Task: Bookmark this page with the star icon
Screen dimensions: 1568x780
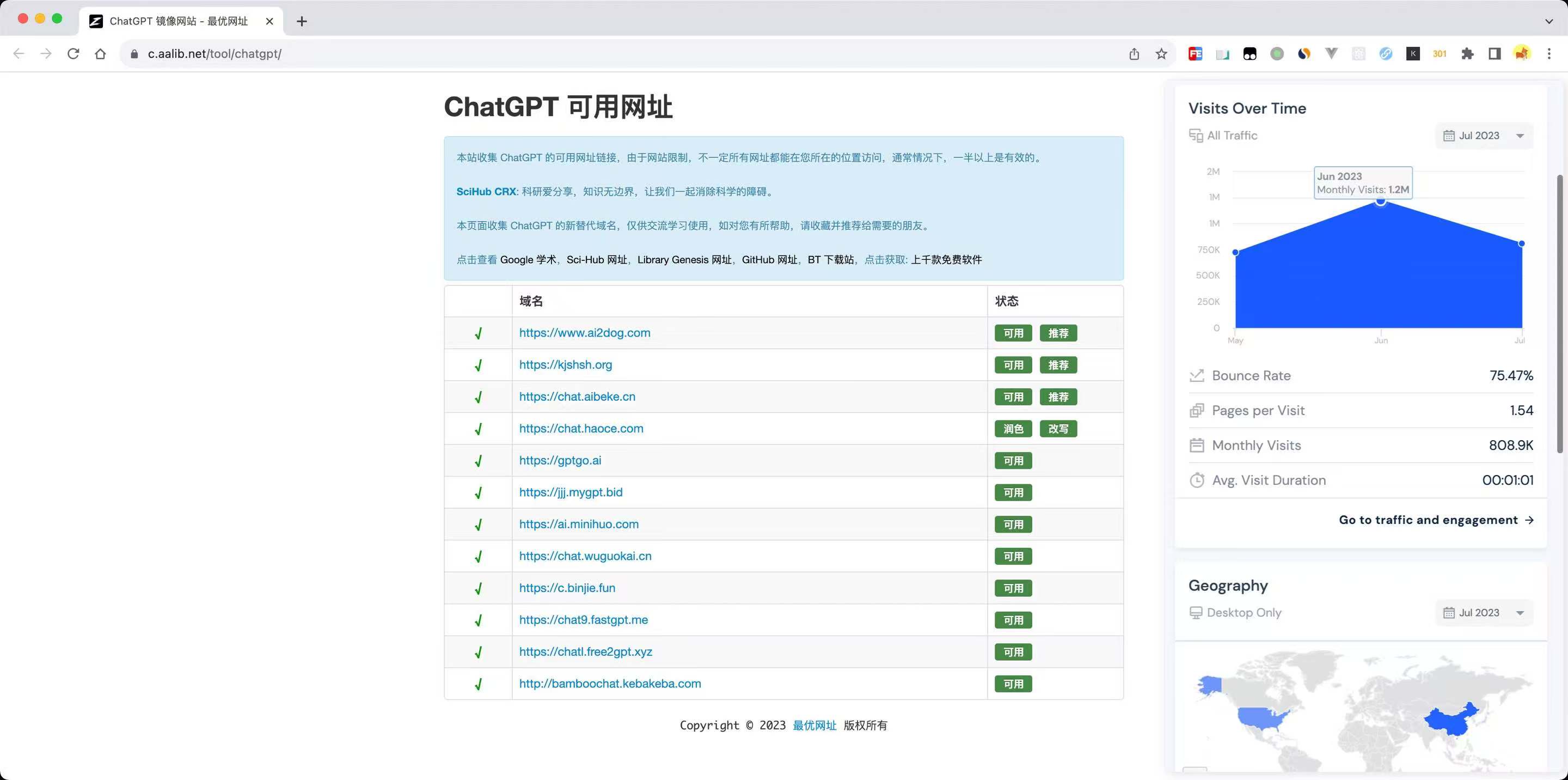Action: point(1161,53)
